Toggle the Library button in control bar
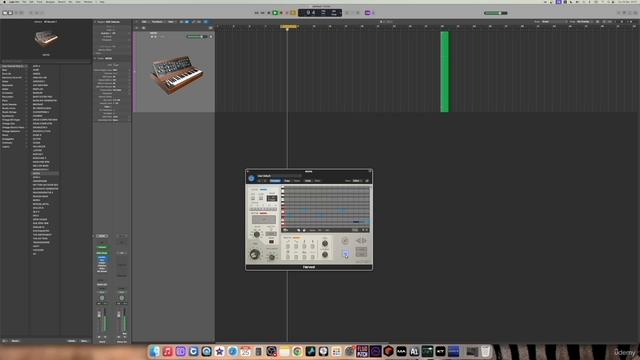Screen dimensions: 640x360 click(x=5, y=13)
